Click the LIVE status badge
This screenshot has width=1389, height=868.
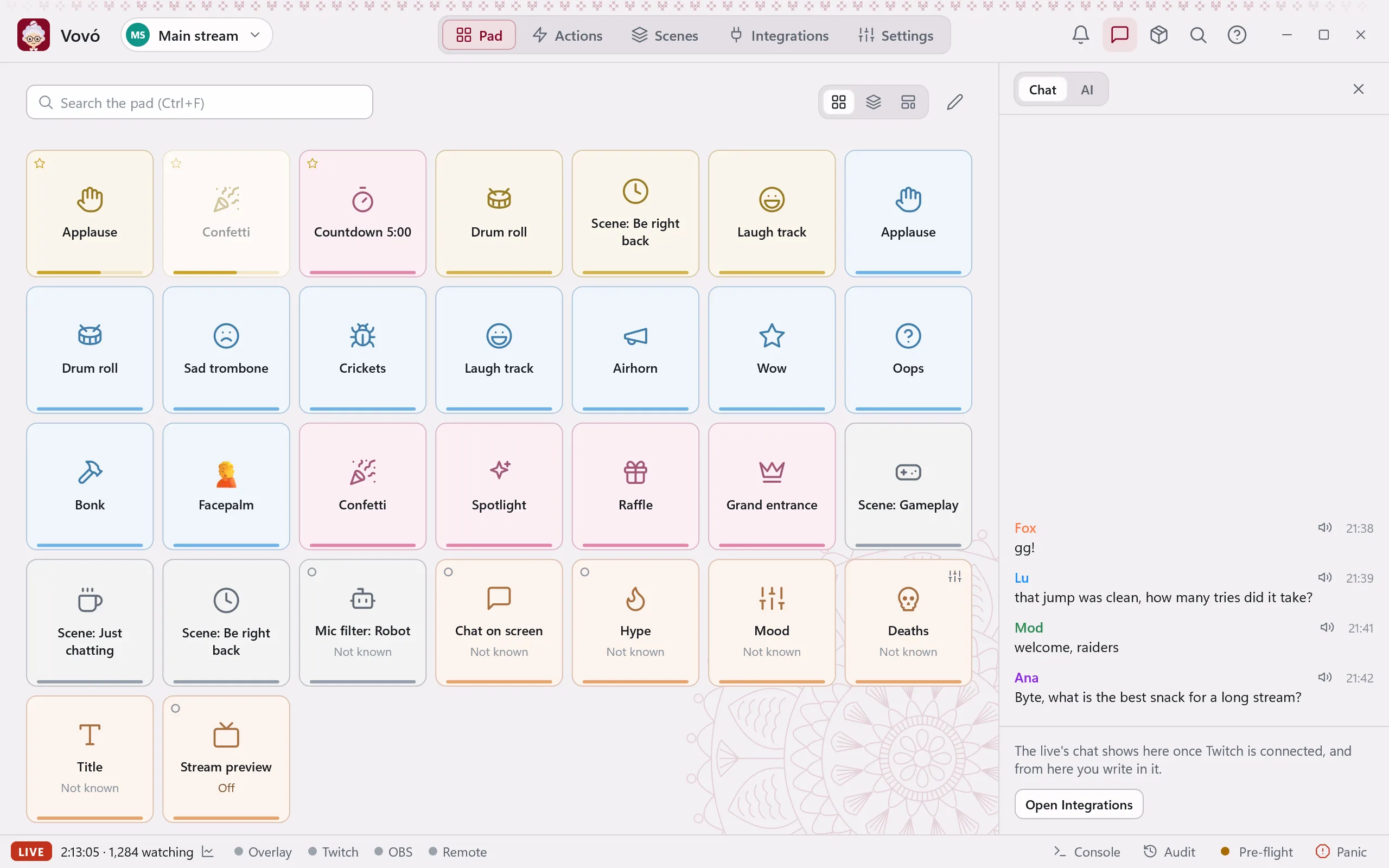31,852
